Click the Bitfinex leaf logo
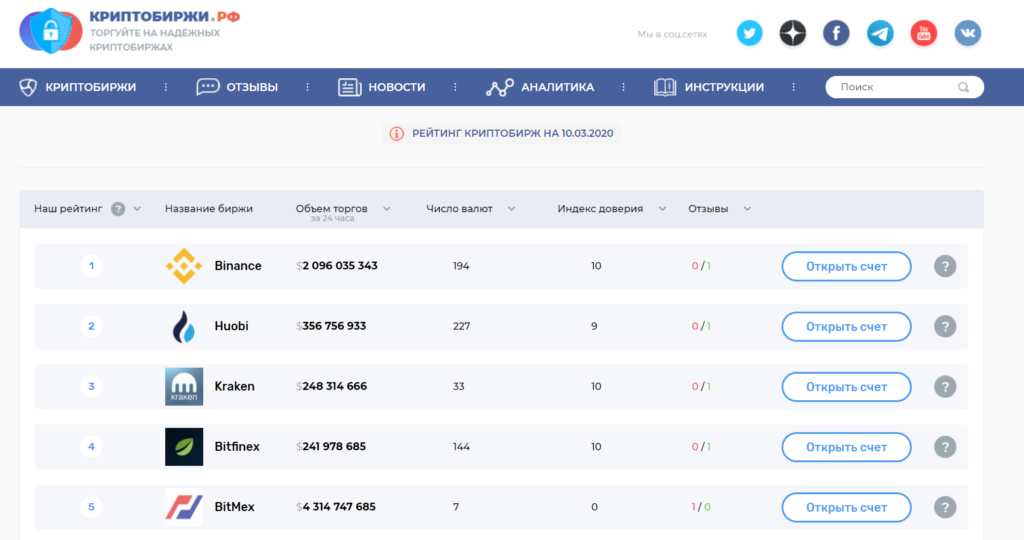1024x540 pixels. click(x=184, y=447)
